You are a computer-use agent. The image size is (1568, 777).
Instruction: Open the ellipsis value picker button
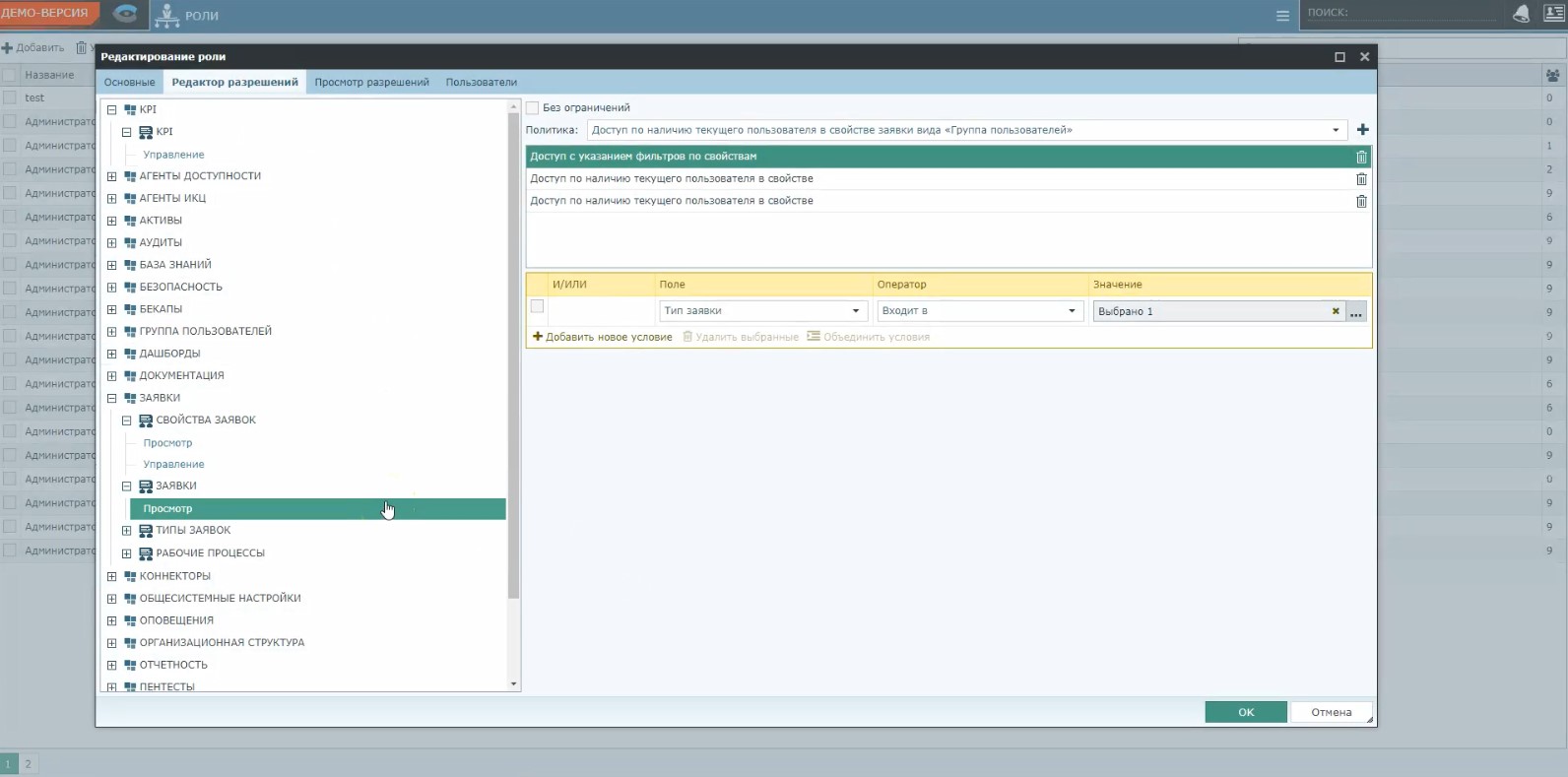[1356, 311]
